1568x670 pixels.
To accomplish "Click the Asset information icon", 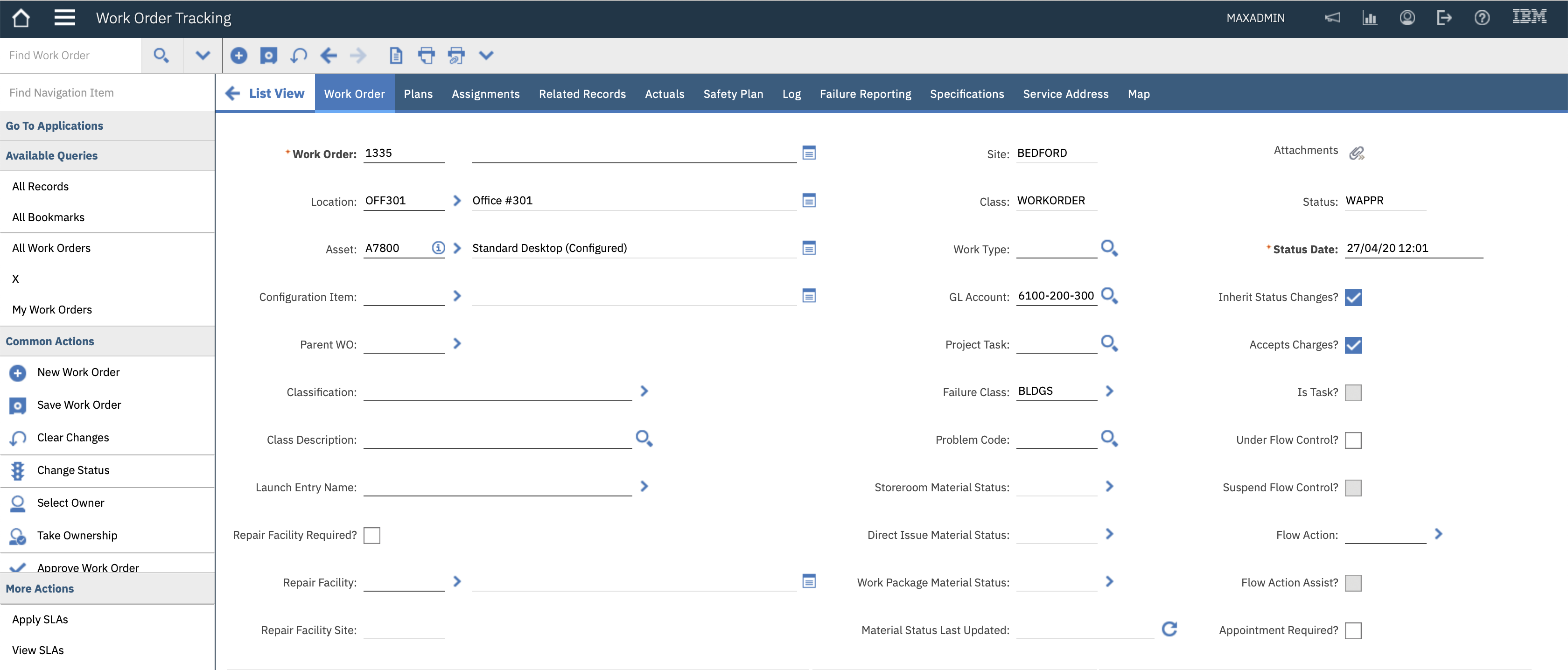I will [438, 248].
